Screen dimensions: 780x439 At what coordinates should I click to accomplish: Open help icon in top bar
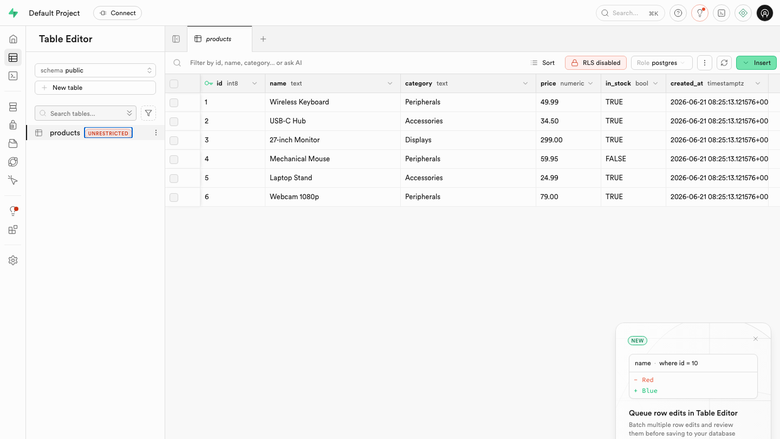pyautogui.click(x=678, y=13)
